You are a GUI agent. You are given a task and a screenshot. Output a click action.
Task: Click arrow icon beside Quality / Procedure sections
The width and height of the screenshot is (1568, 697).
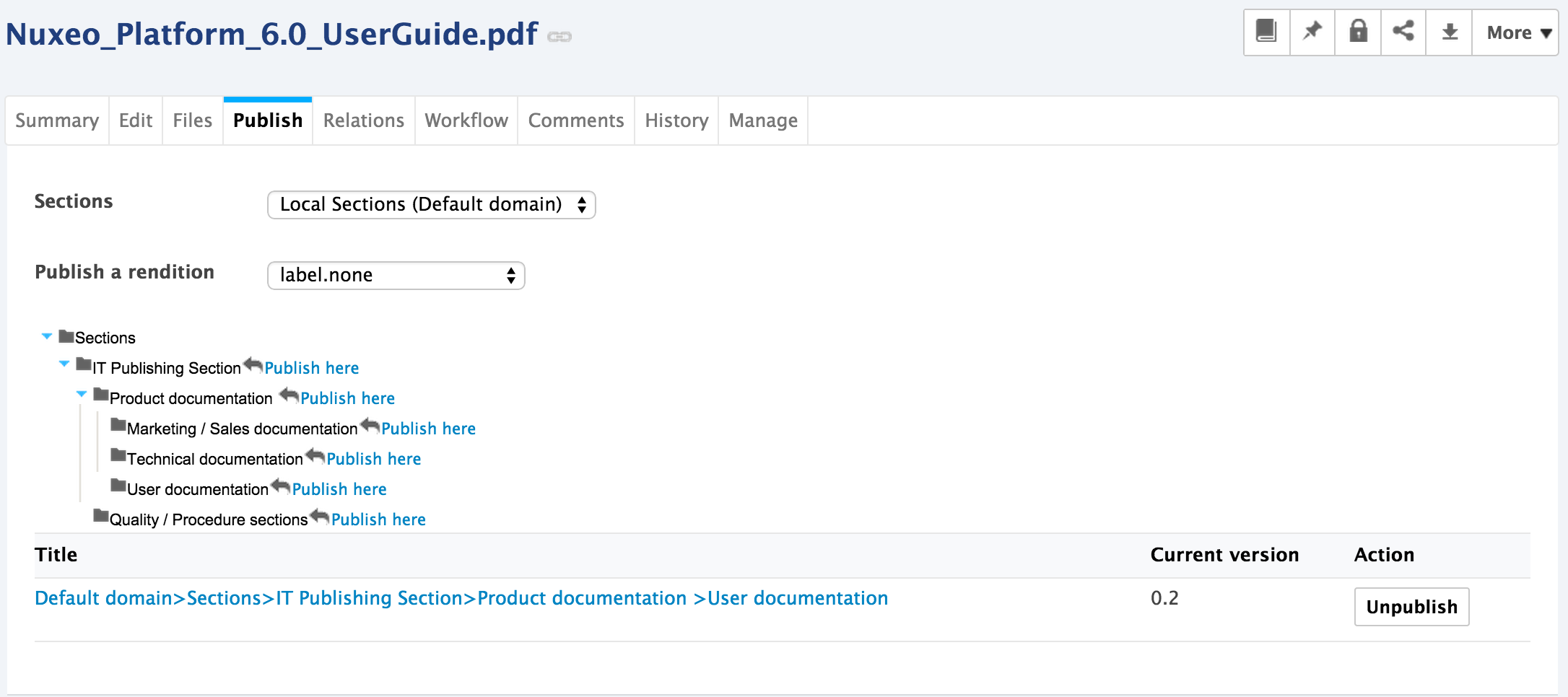pos(320,517)
